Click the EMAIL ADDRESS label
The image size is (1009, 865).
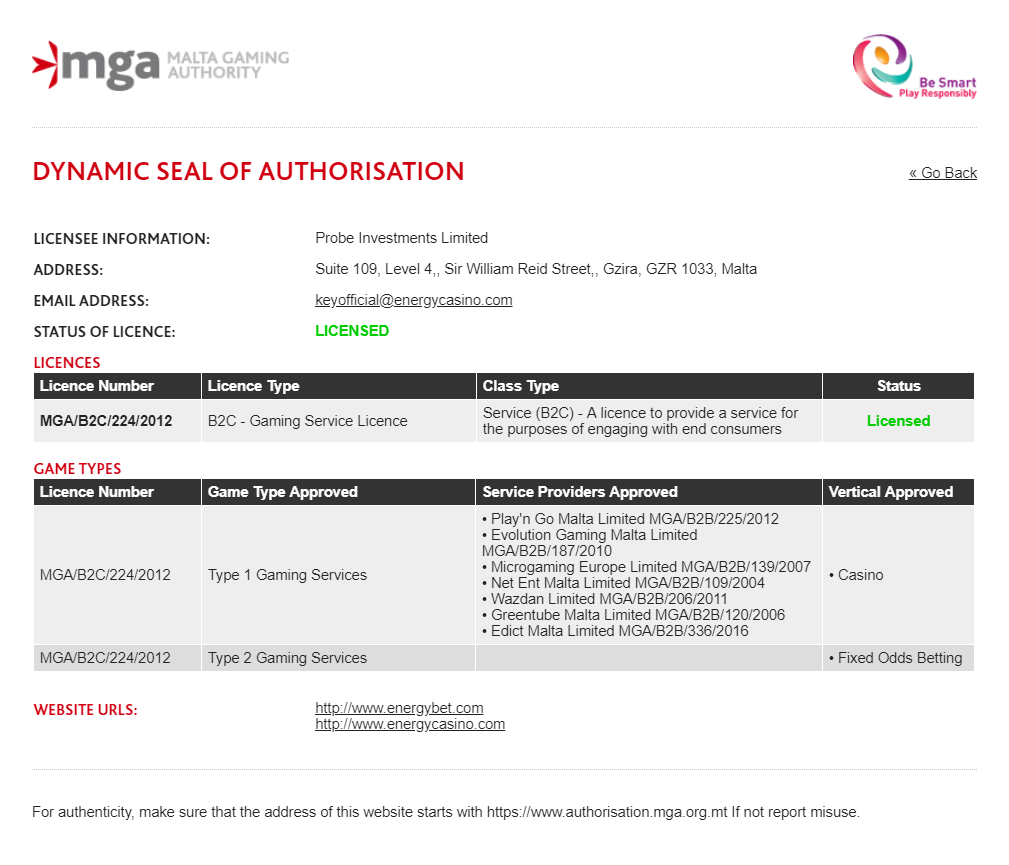click(x=91, y=301)
